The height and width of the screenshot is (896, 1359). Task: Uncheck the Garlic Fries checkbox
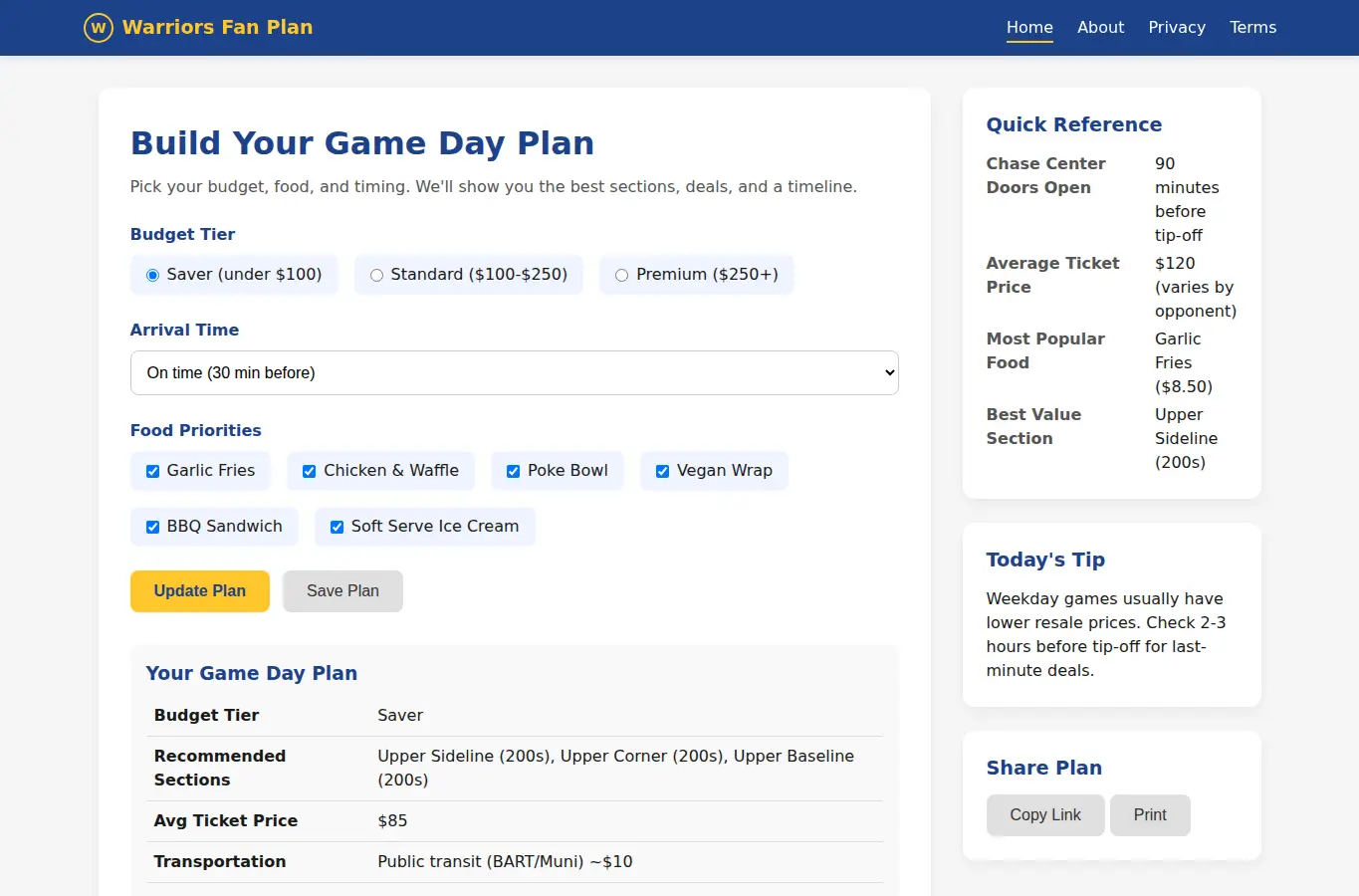pyautogui.click(x=152, y=471)
